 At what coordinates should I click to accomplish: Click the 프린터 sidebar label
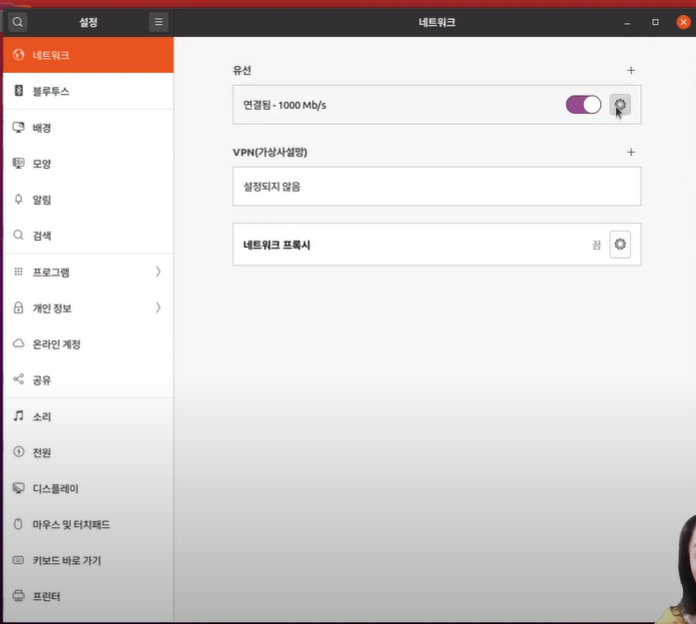click(x=46, y=596)
